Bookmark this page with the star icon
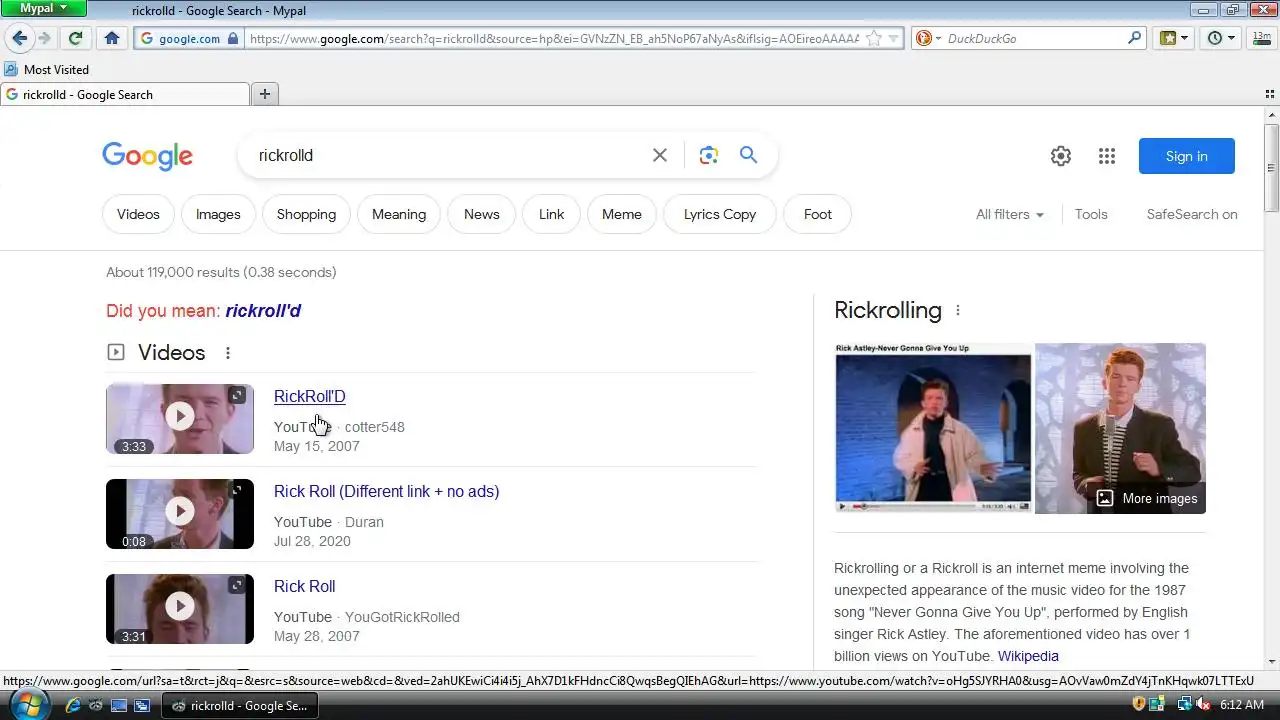The height and width of the screenshot is (720, 1280). (874, 38)
